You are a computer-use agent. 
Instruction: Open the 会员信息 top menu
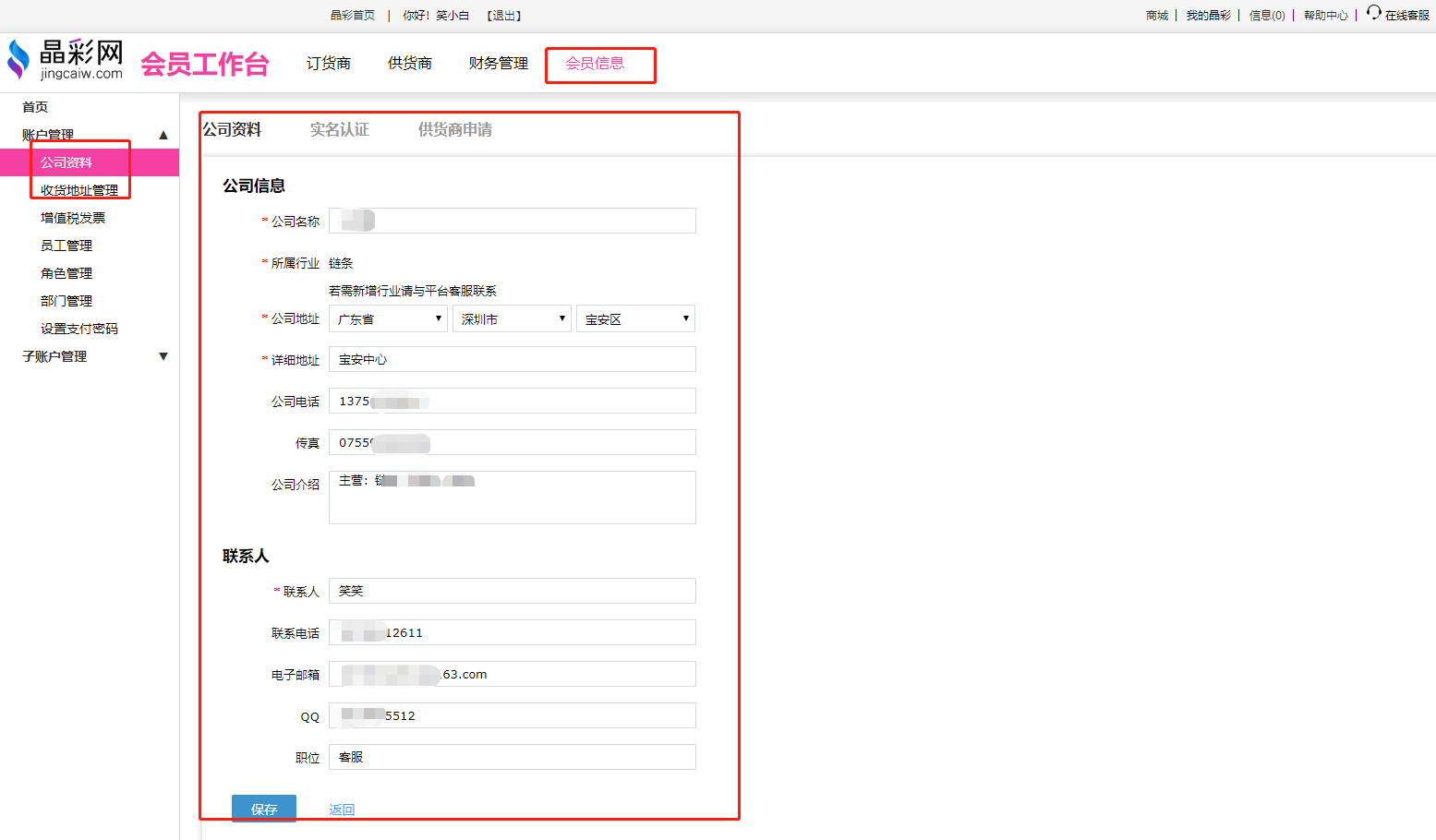tap(595, 64)
